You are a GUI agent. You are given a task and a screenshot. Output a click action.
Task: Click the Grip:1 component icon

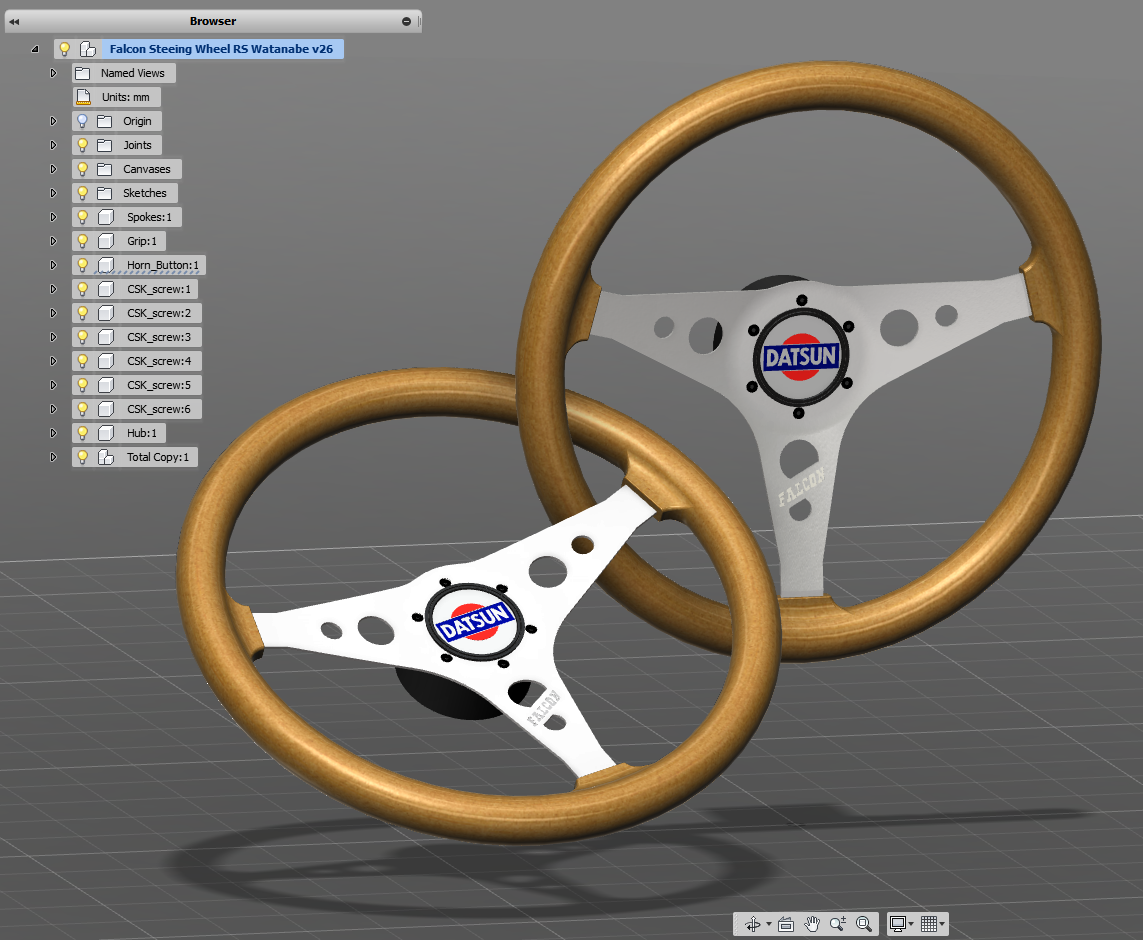pos(106,241)
